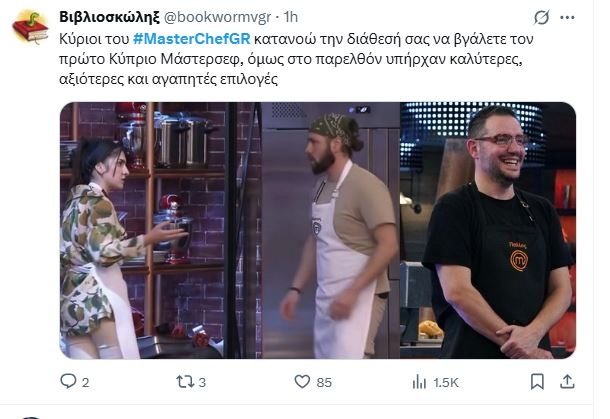This screenshot has height=419, width=610.
Task: Open the bookworm profile avatar
Action: coord(30,27)
